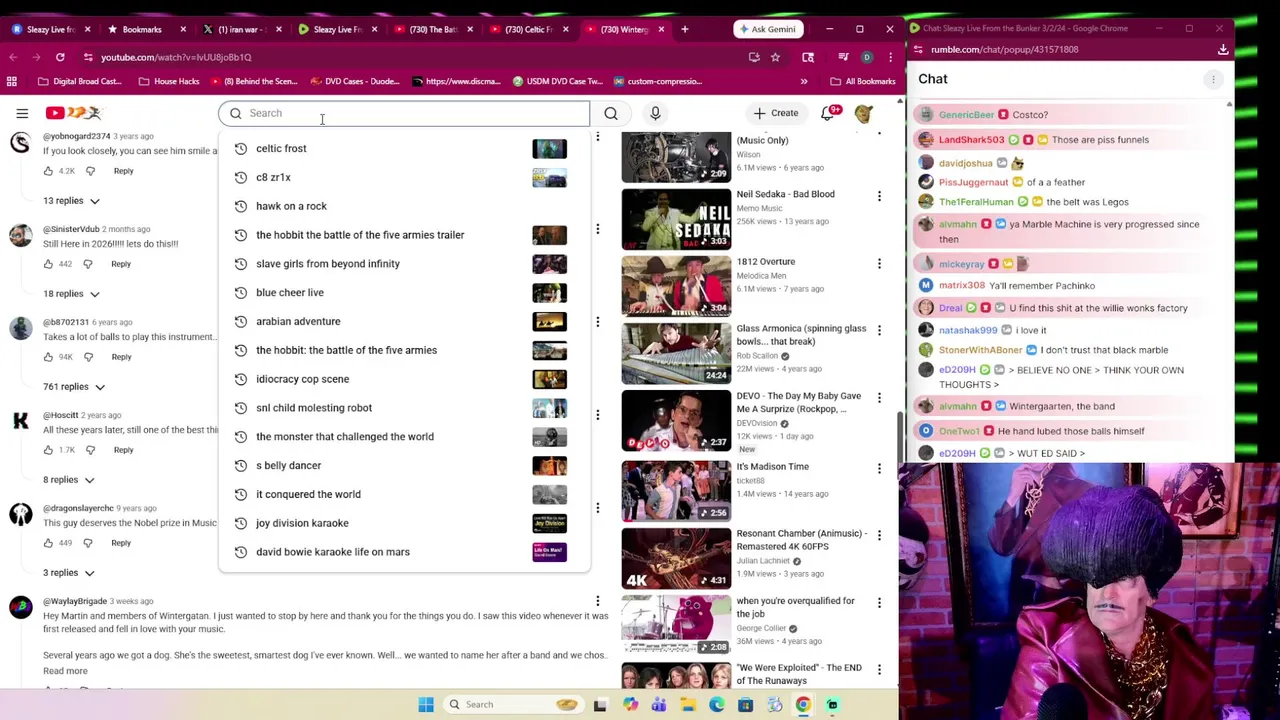Open a new Chrome tab
Screen dimensions: 1280x720
684,29
